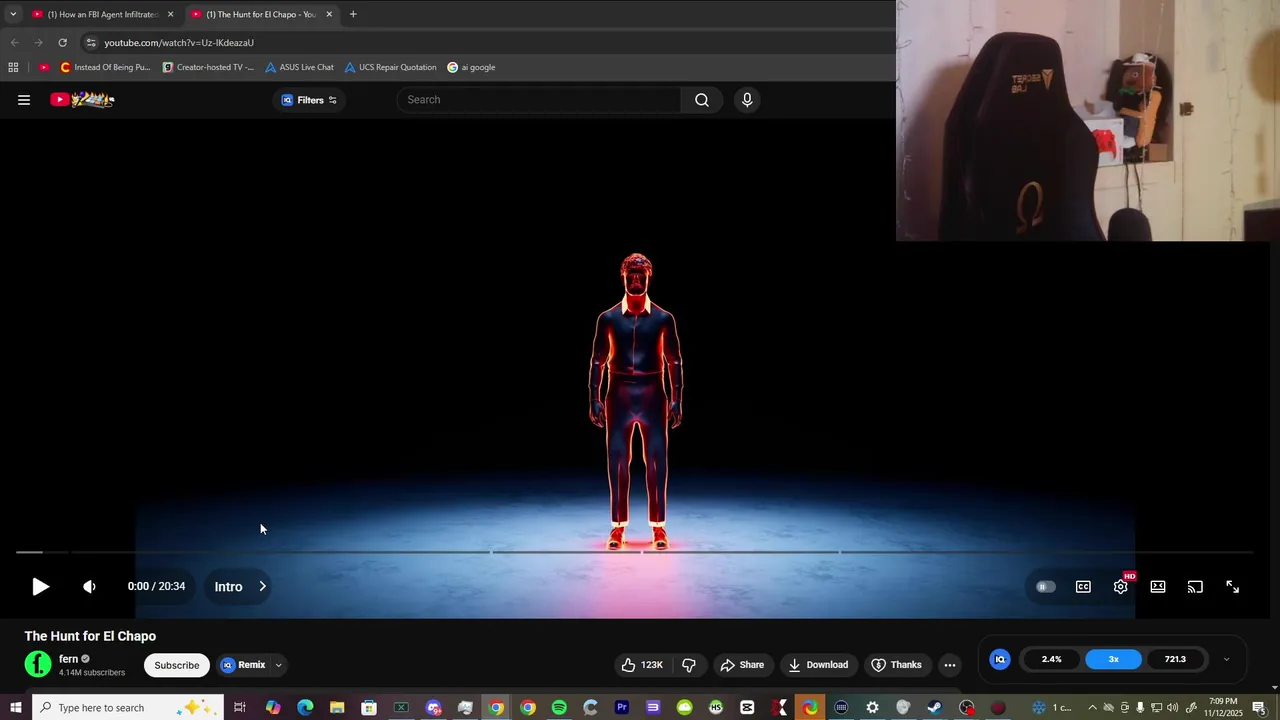View site information icon in address bar

(91, 43)
